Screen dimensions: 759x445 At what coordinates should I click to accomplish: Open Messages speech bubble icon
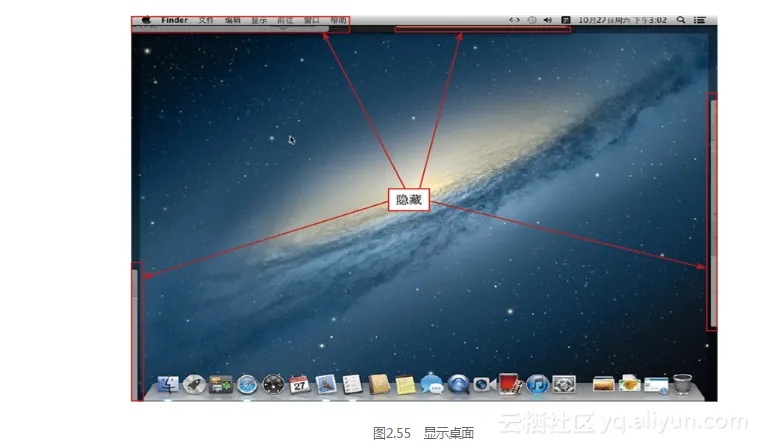point(432,384)
